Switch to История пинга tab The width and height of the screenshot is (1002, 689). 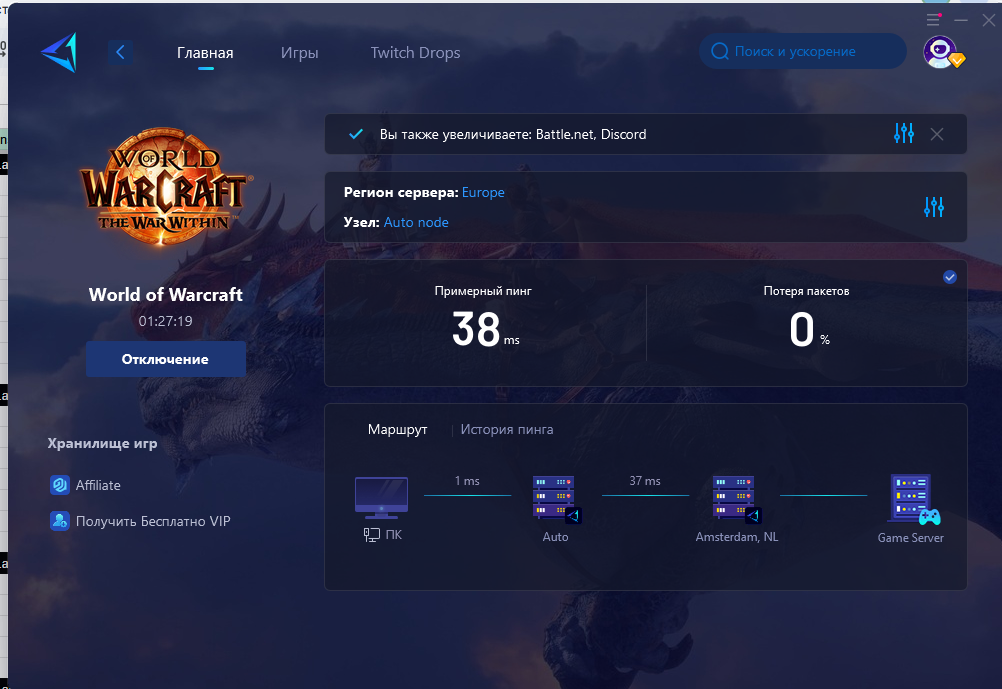tap(507, 430)
